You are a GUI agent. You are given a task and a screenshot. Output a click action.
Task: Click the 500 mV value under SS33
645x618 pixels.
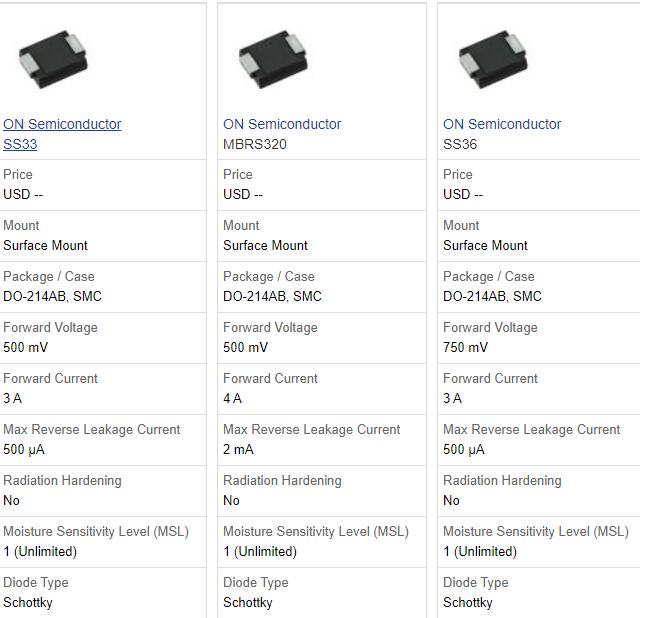[25, 347]
